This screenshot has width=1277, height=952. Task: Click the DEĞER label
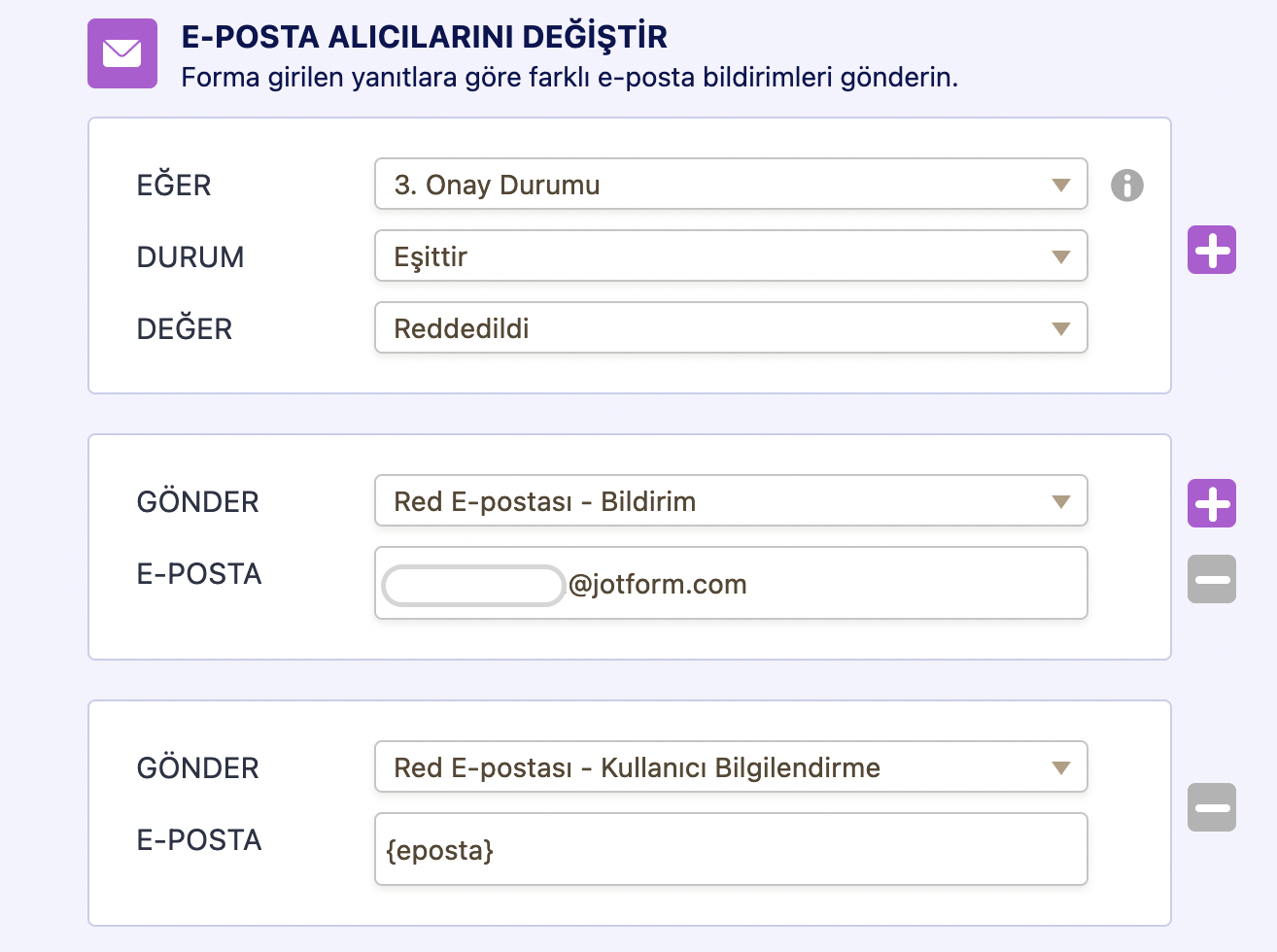[x=185, y=328]
